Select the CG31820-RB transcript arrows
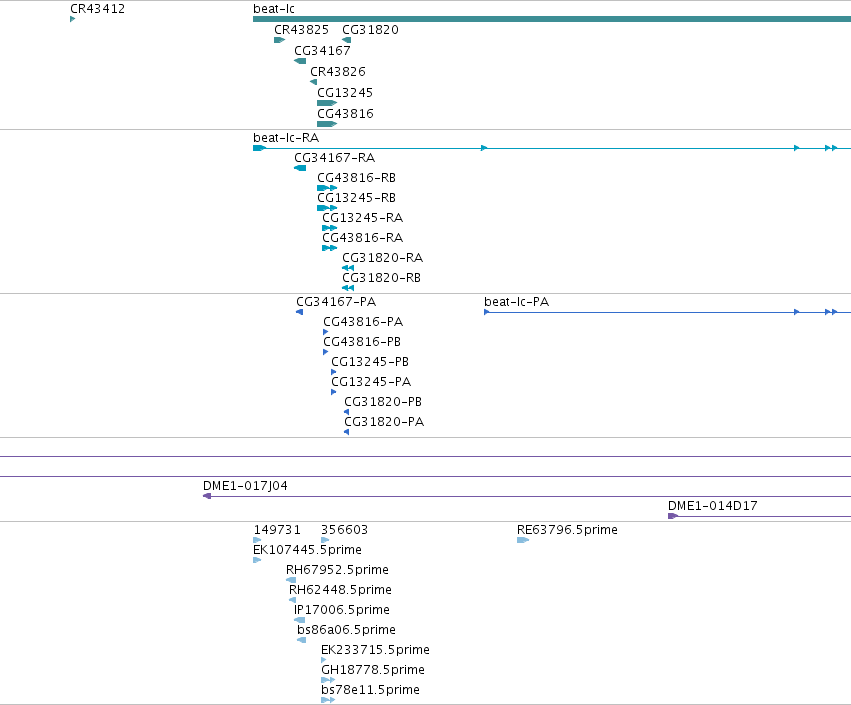The width and height of the screenshot is (851, 705). [x=348, y=288]
